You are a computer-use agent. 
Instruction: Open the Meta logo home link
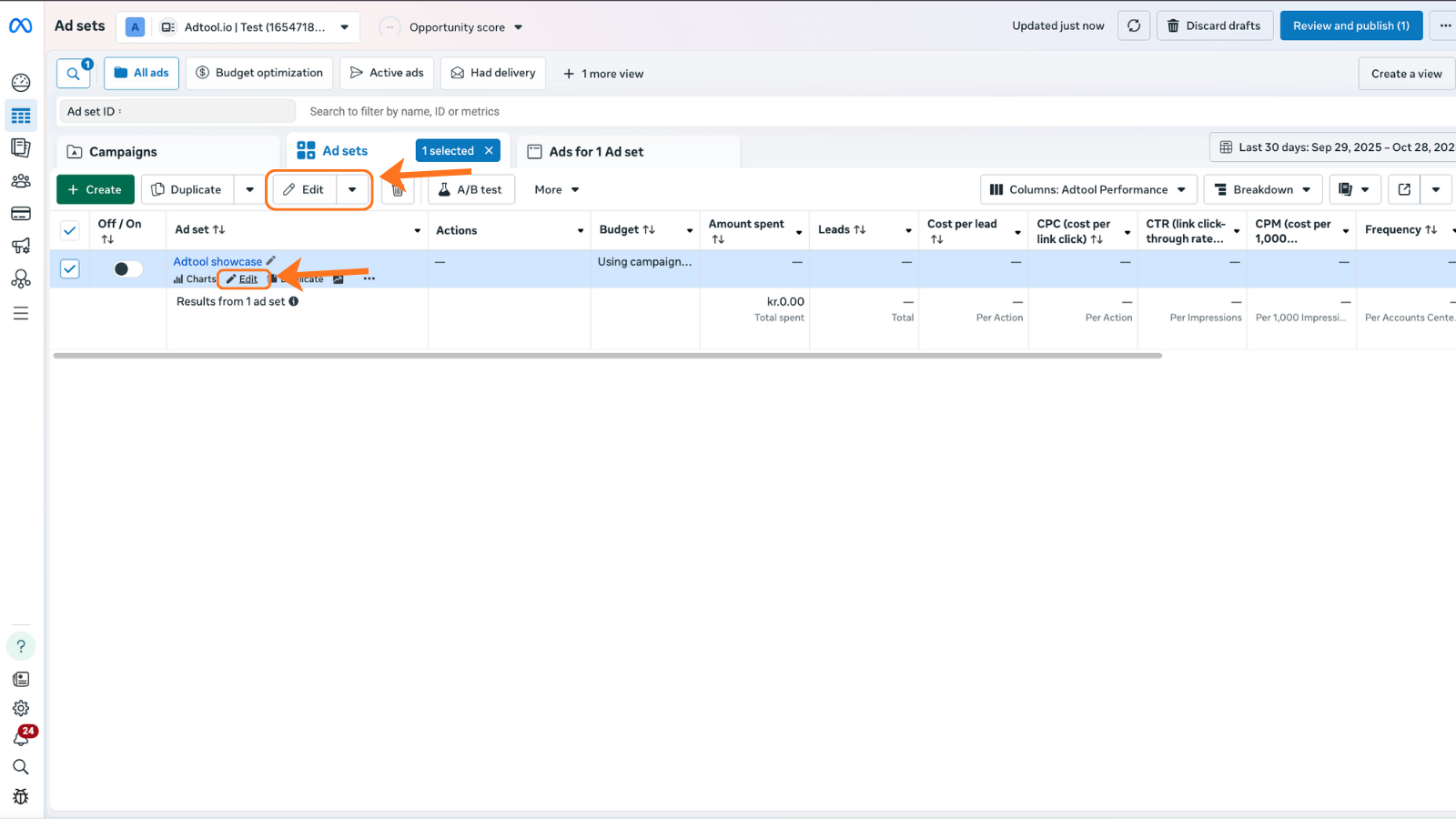21,25
